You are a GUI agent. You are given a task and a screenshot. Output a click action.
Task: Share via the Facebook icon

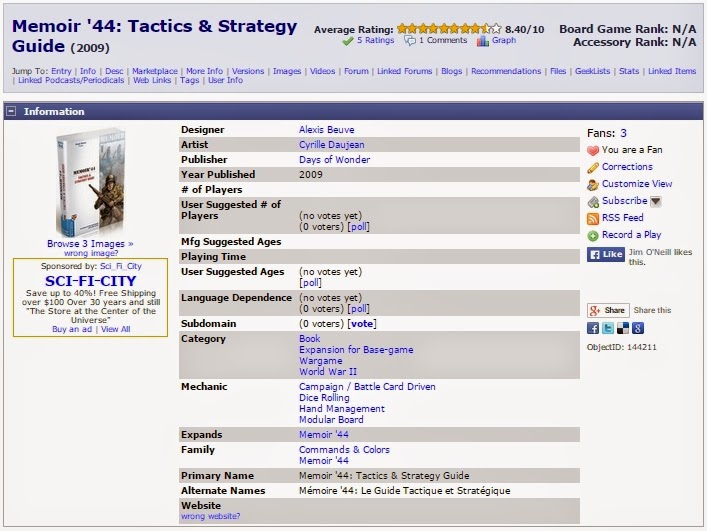pos(593,328)
